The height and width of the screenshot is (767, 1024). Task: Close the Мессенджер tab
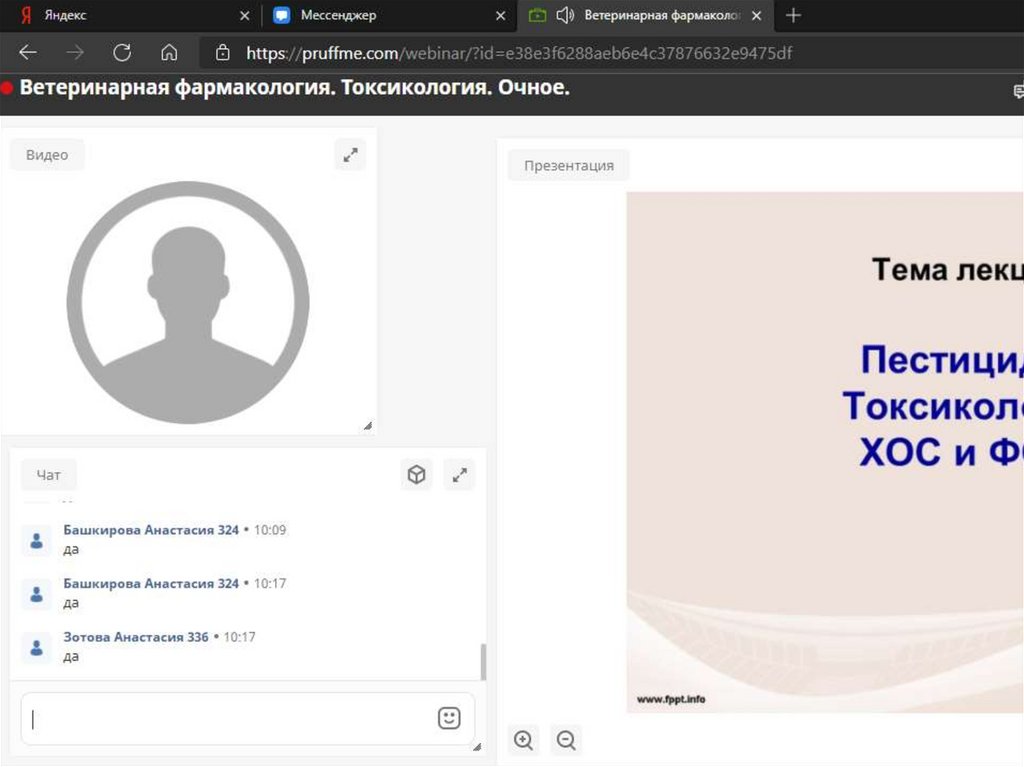pyautogui.click(x=500, y=16)
